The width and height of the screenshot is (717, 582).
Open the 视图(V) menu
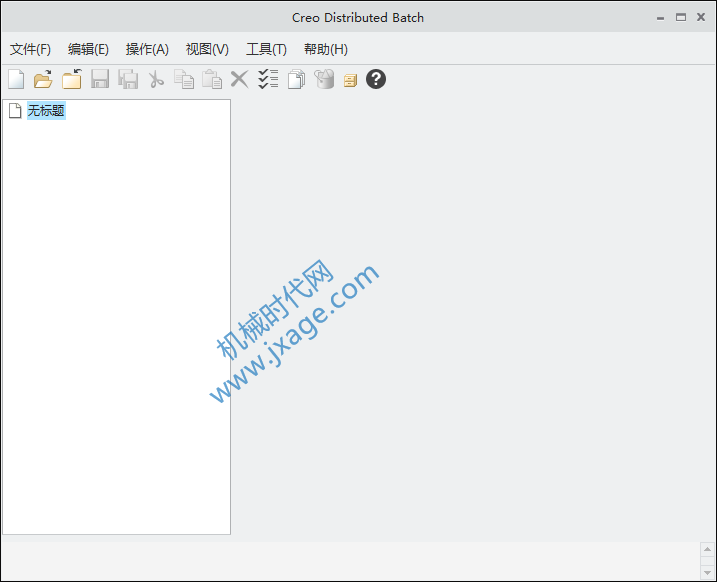(x=207, y=49)
